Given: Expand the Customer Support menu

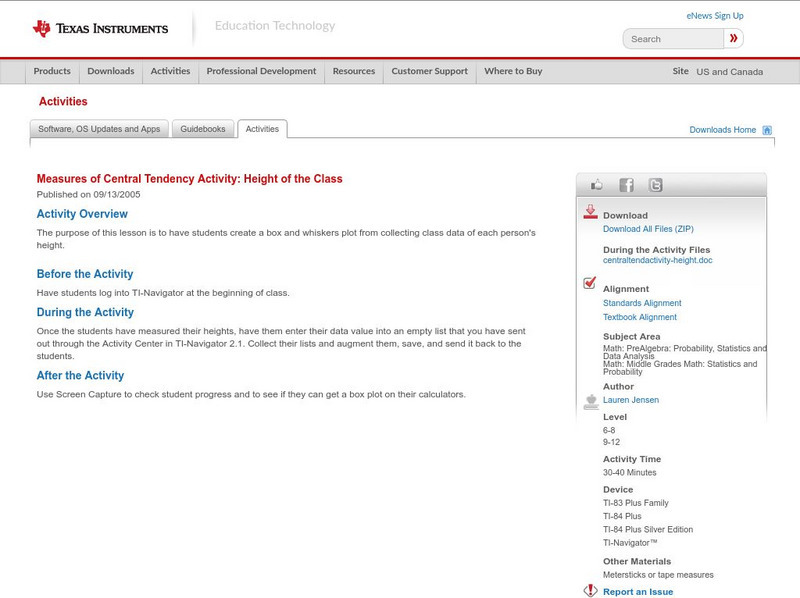Looking at the screenshot, I should coord(429,72).
